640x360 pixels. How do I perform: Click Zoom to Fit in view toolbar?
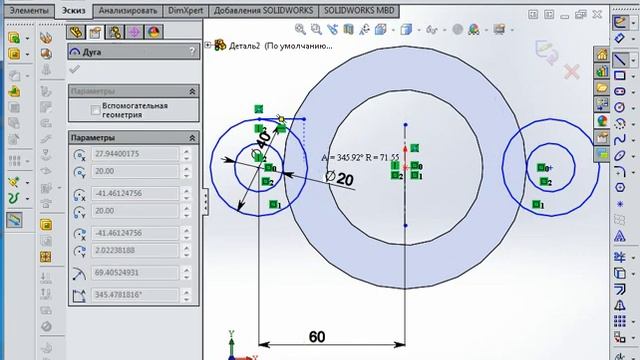[x=300, y=29]
